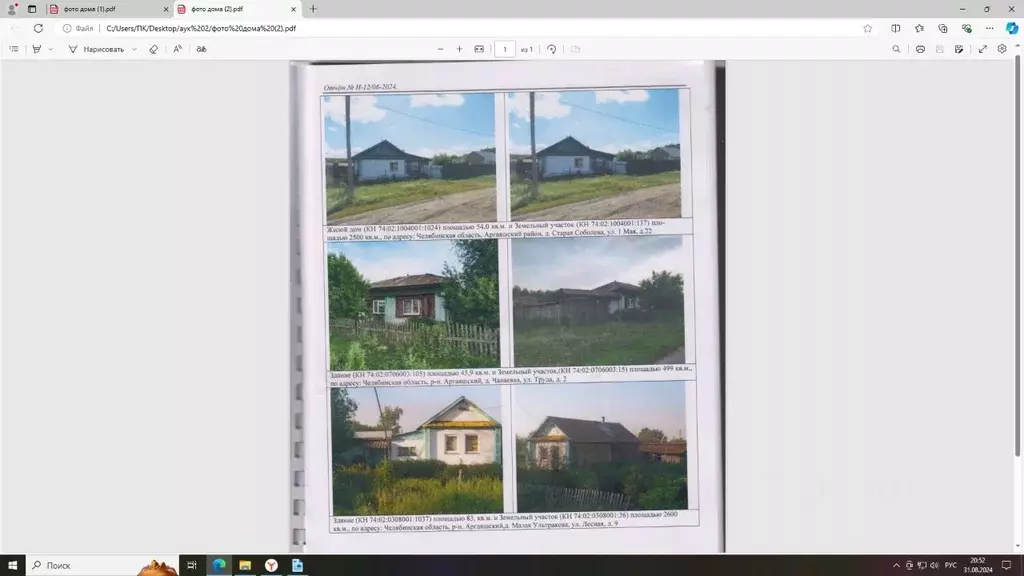Open a new browser tab
Image resolution: width=1024 pixels, height=576 pixels.
[x=313, y=9]
